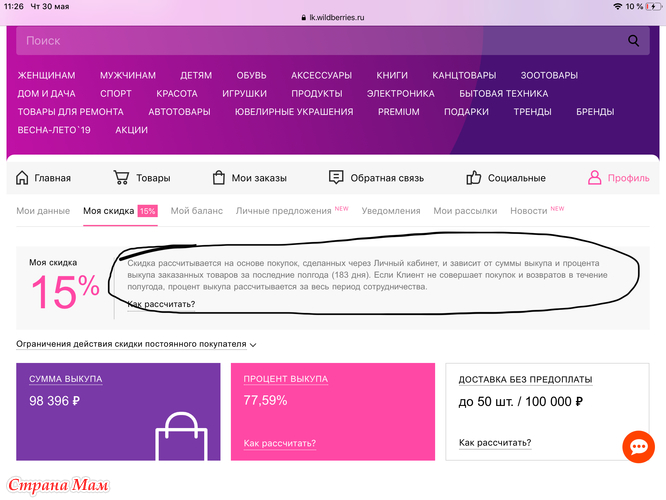Open the Главная home icon

pyautogui.click(x=22, y=178)
